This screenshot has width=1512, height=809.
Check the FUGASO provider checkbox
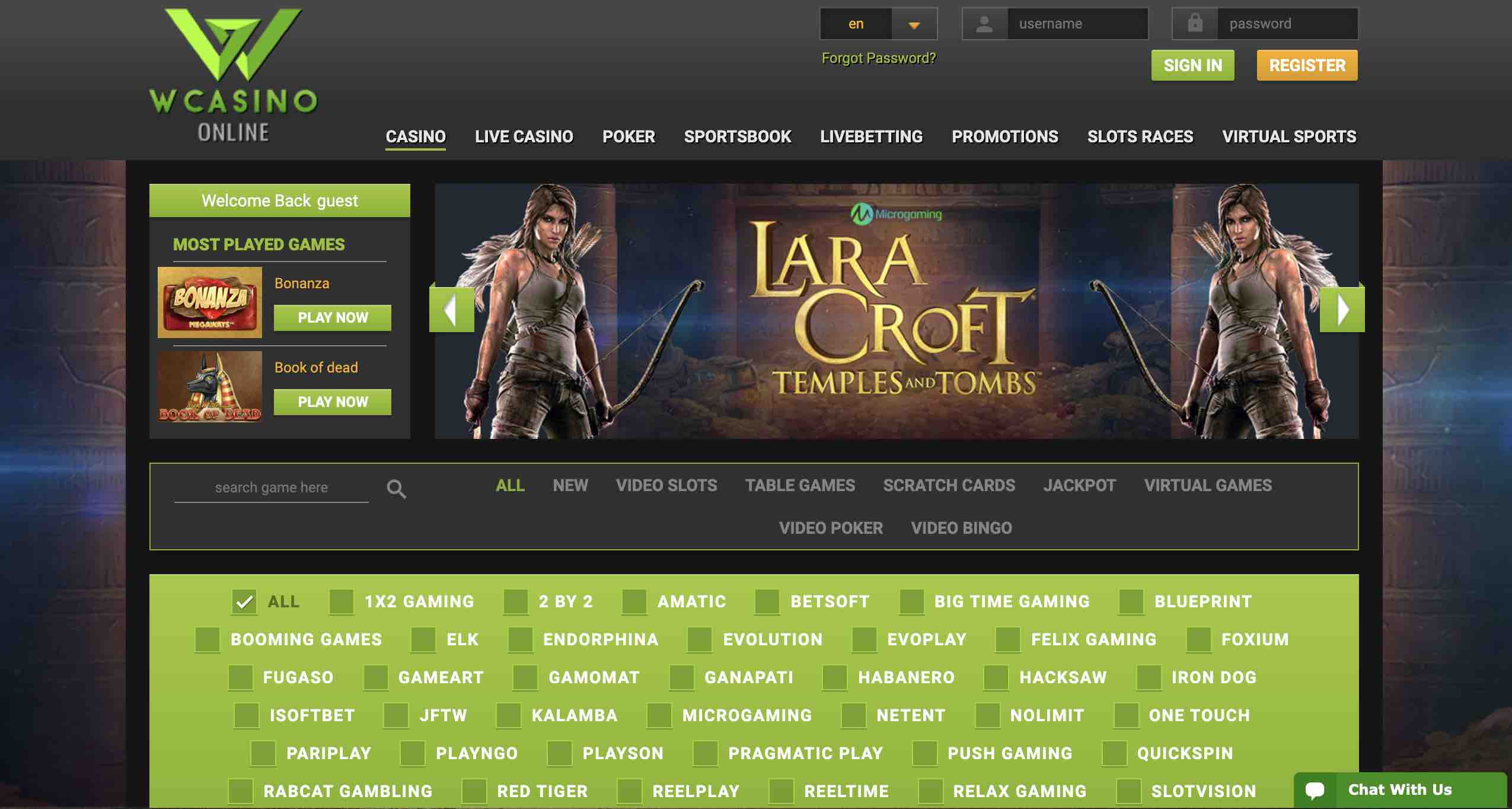coord(240,677)
